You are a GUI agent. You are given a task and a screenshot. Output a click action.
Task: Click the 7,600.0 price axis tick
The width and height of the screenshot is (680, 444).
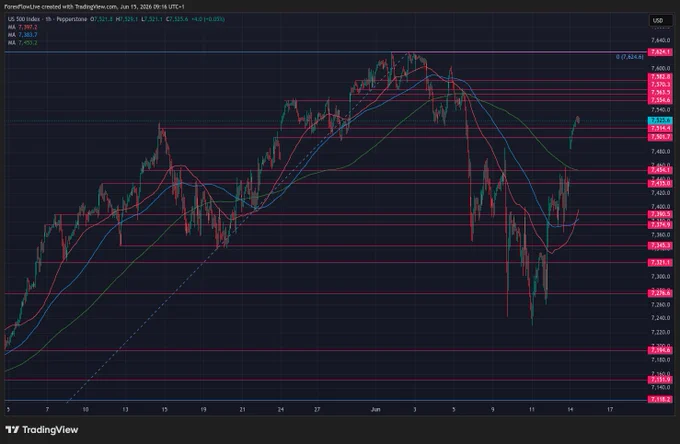[x=660, y=69]
